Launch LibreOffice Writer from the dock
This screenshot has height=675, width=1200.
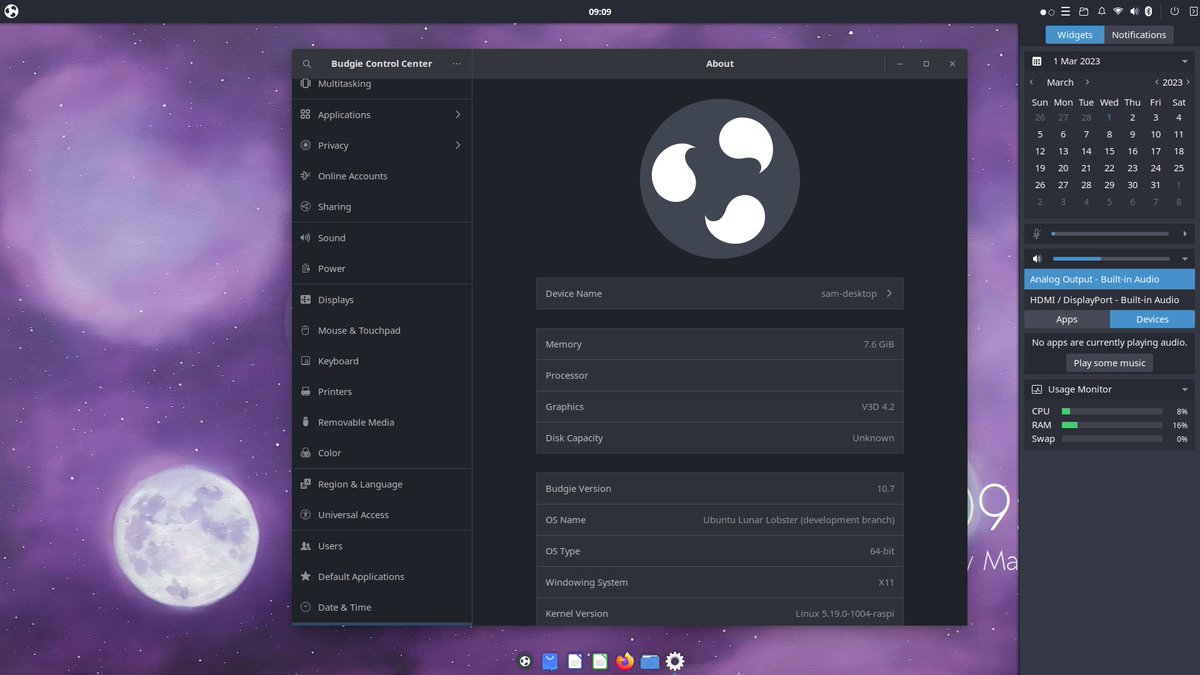click(x=575, y=661)
